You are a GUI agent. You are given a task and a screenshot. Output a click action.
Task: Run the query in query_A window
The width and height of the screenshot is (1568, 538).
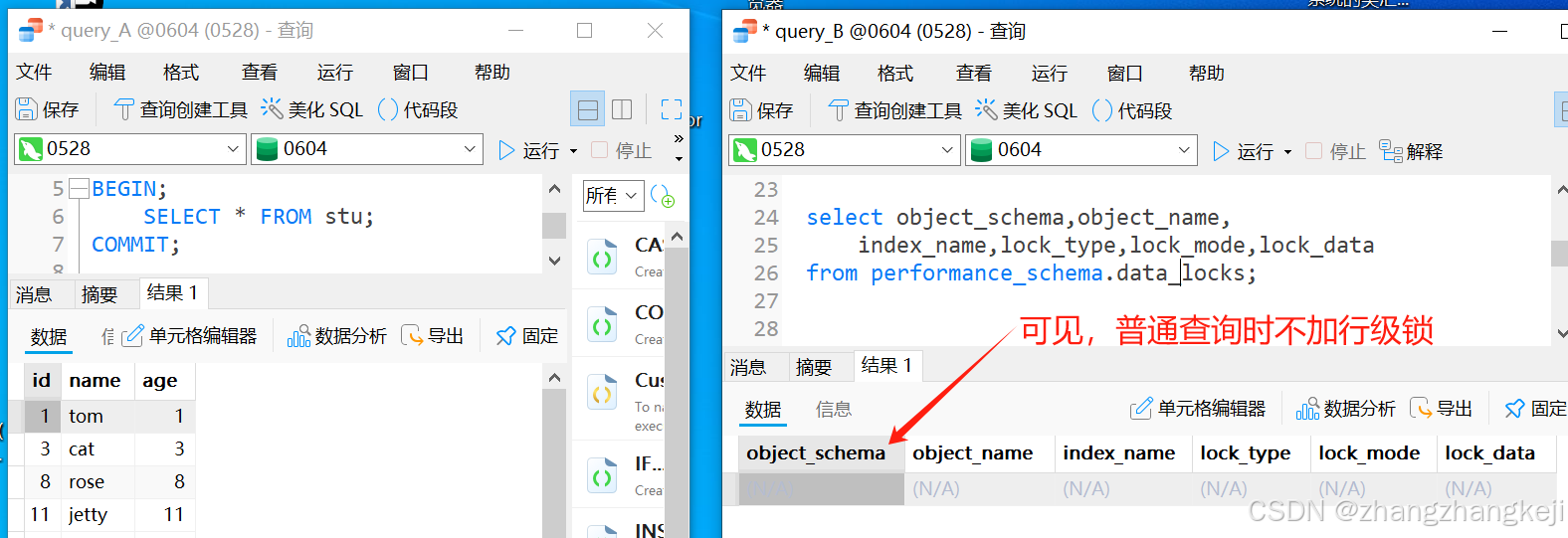pos(528,150)
